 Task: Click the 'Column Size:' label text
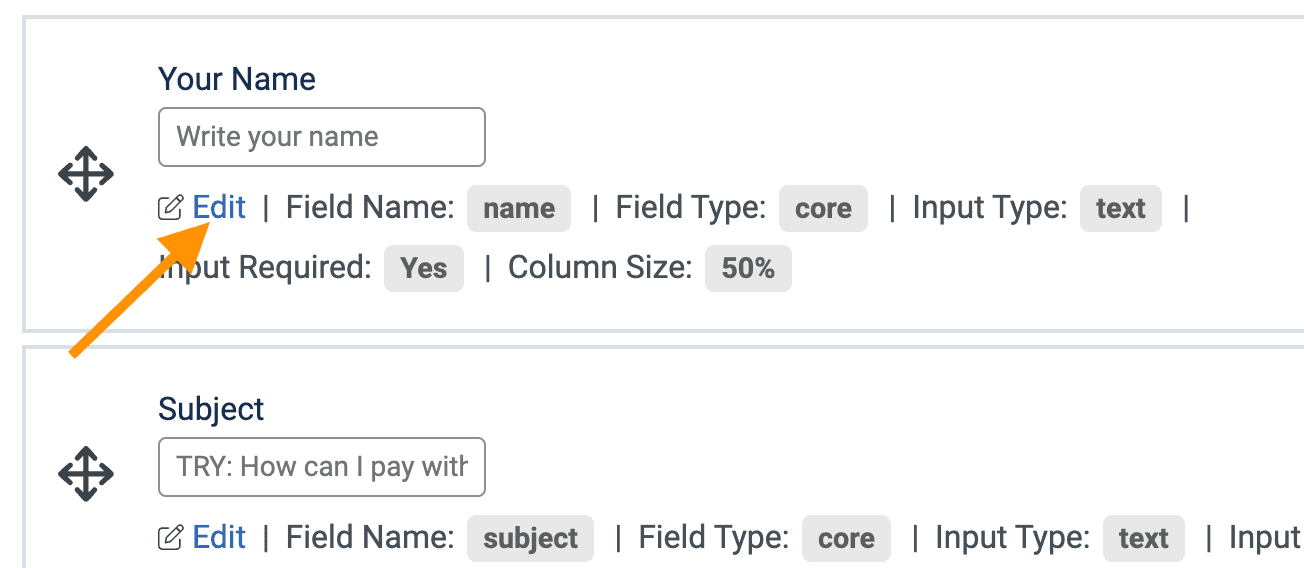pyautogui.click(x=600, y=267)
